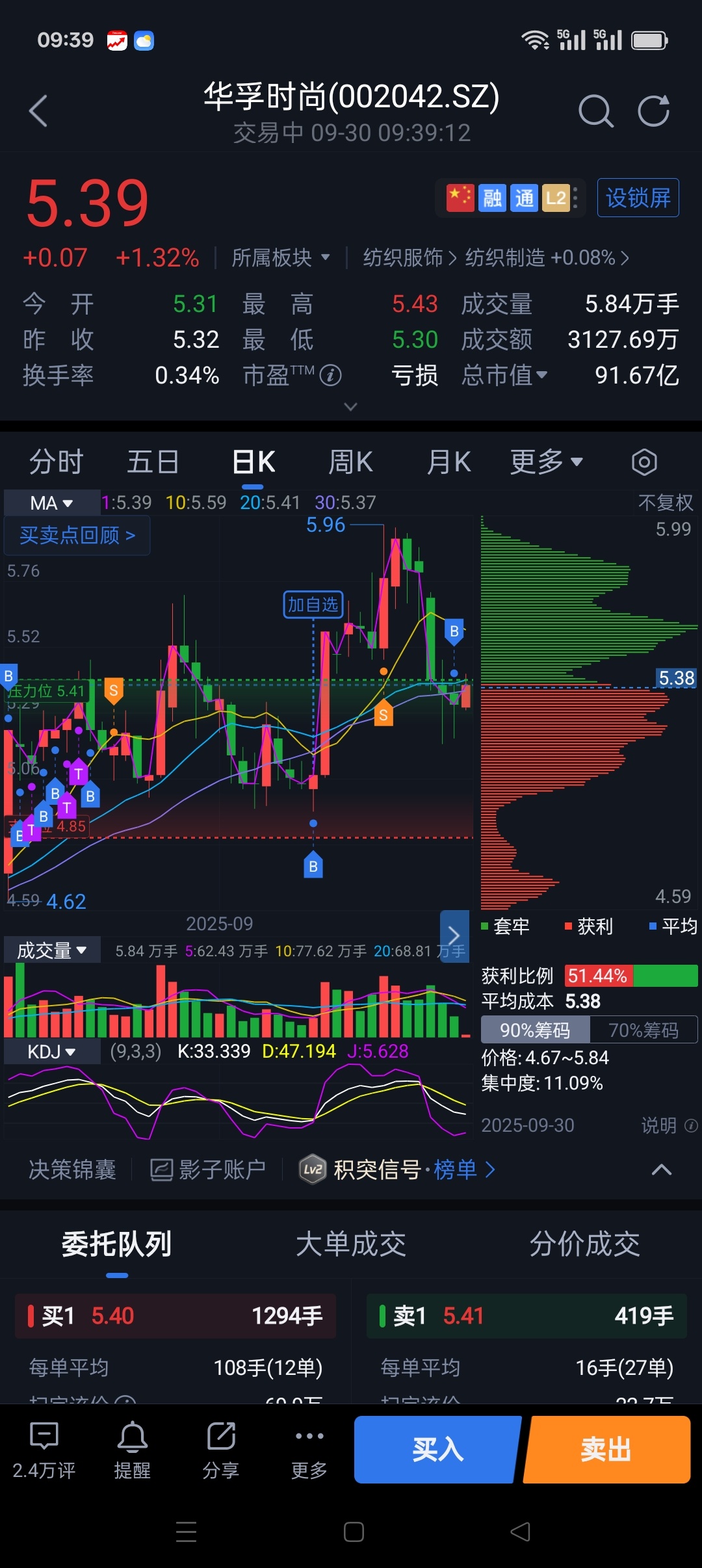Open 决策锦囊 link

click(73, 1169)
